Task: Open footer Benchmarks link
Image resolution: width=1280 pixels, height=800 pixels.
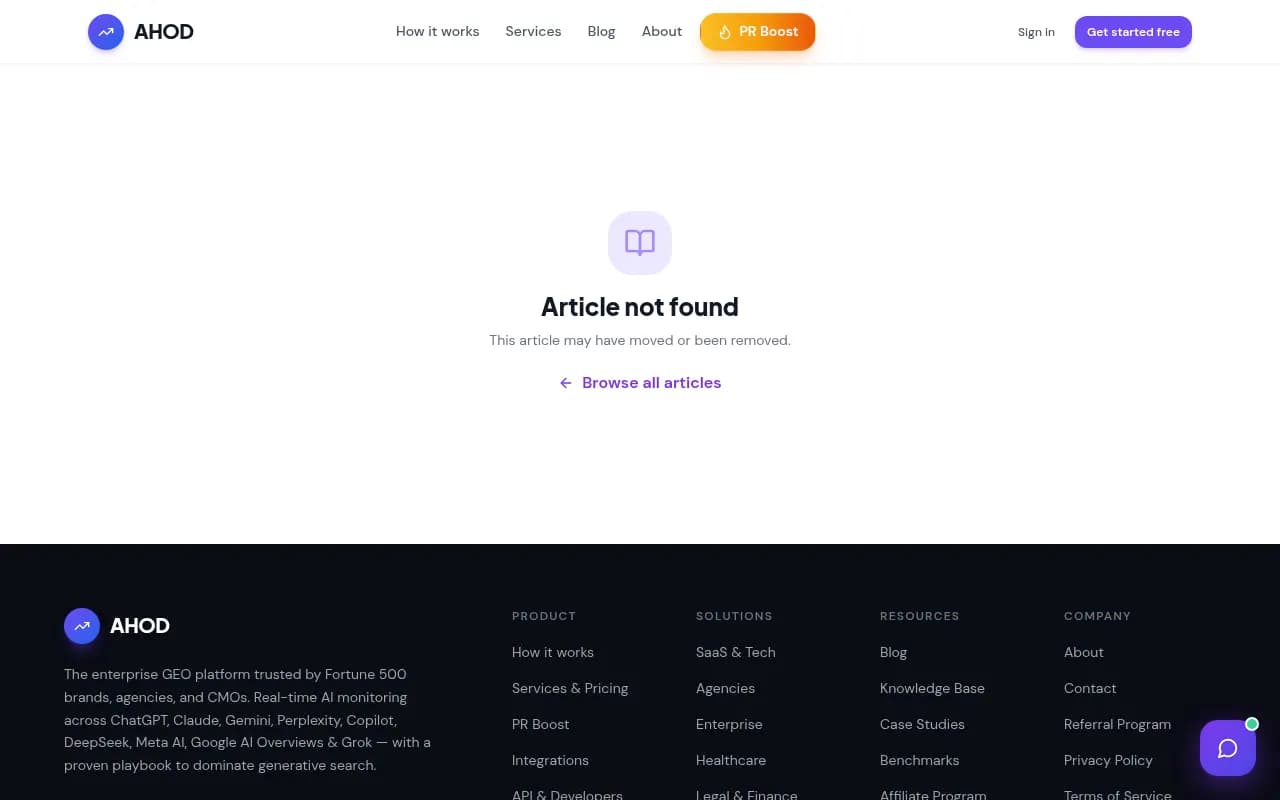Action: tap(919, 760)
